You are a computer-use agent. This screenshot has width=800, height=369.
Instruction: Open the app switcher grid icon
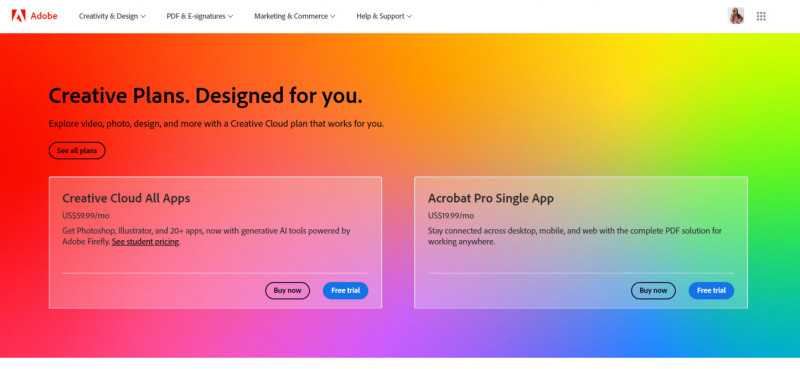tap(761, 16)
